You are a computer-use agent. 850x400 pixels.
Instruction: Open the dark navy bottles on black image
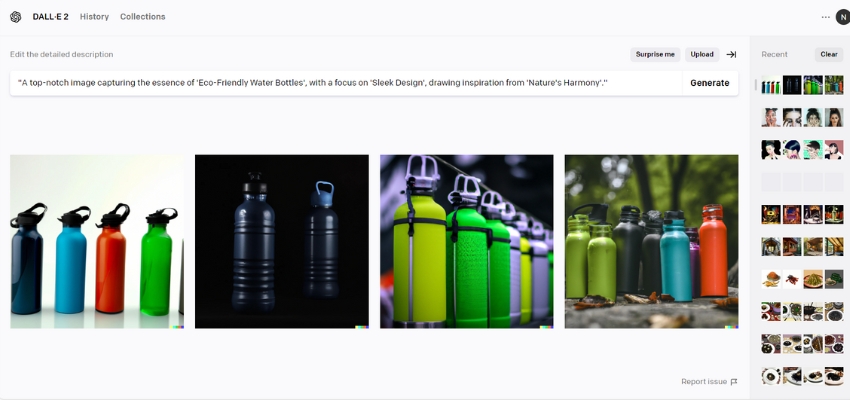[x=282, y=242]
